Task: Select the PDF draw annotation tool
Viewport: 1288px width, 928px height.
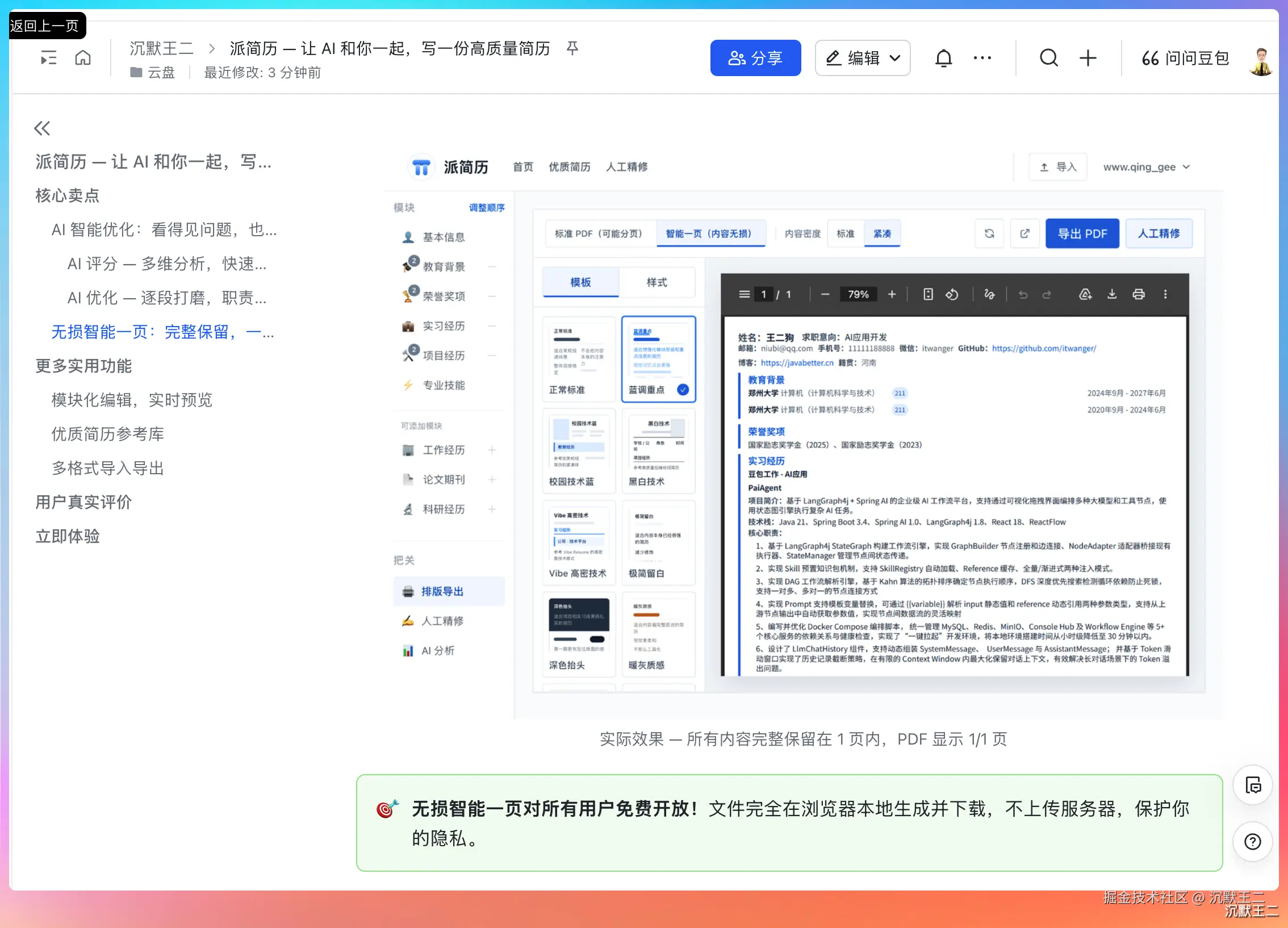Action: coord(989,294)
